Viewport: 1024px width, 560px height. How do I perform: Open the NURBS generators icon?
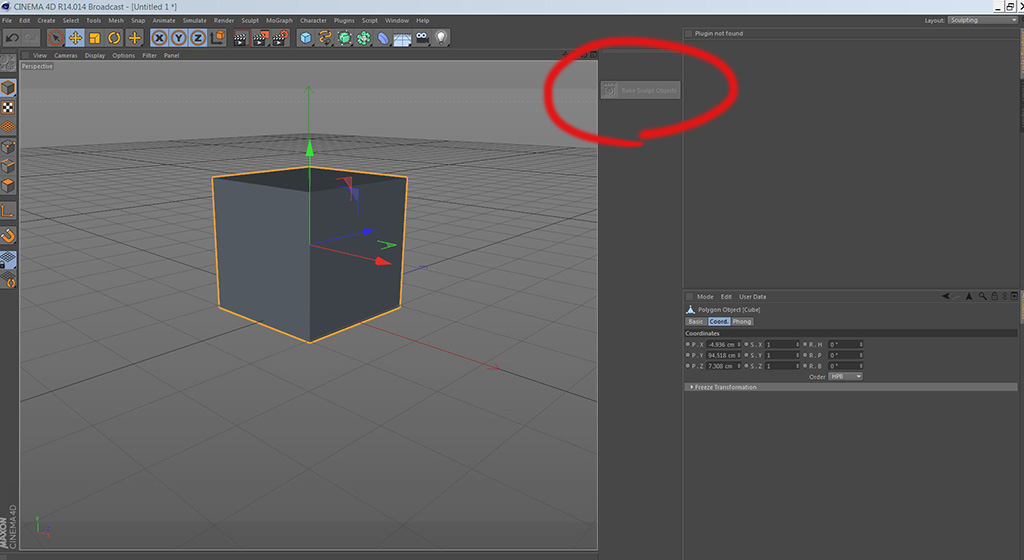[345, 38]
